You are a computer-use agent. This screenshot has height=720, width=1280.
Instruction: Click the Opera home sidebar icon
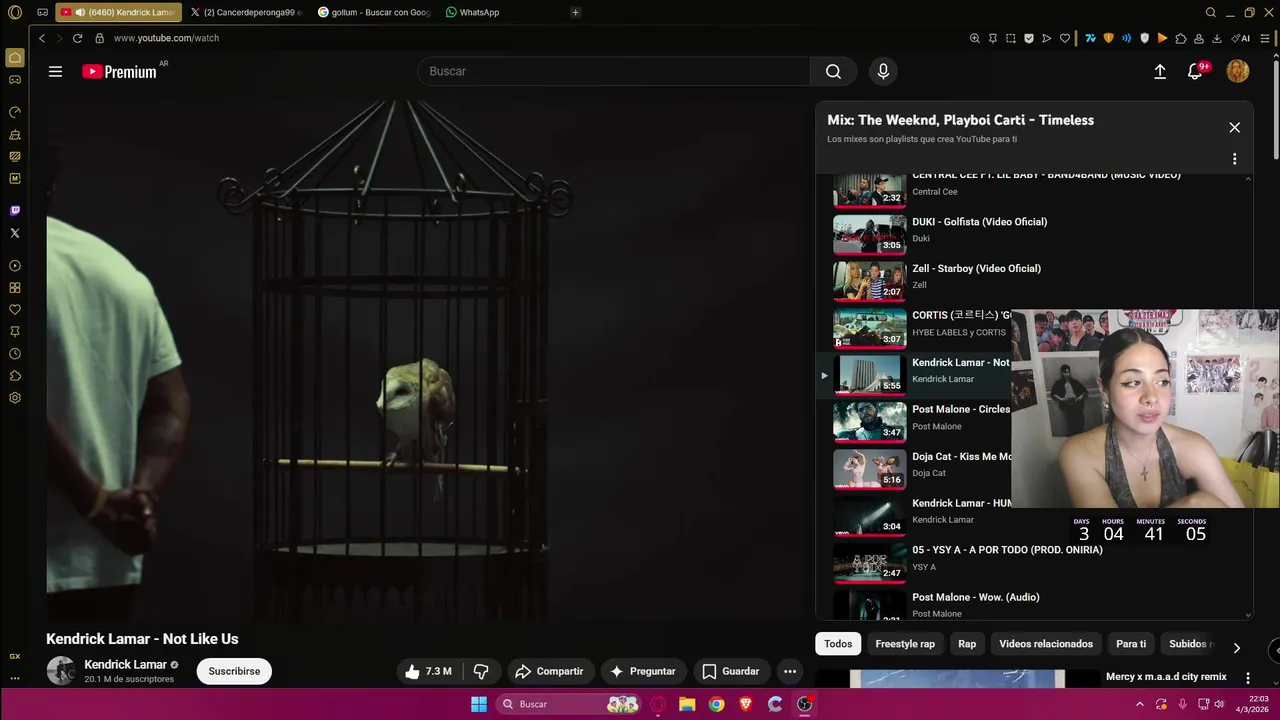pyautogui.click(x=15, y=58)
